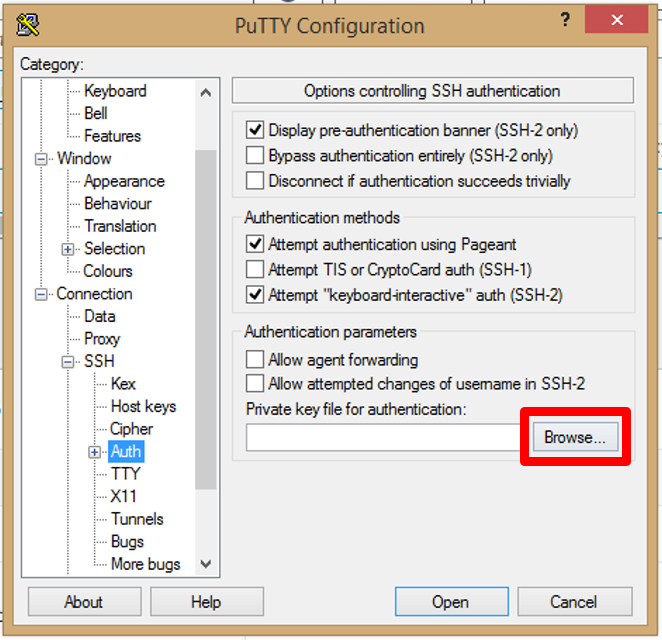Image resolution: width=662 pixels, height=640 pixels.
Task: Select the highlighted Auth category
Action: click(x=126, y=452)
